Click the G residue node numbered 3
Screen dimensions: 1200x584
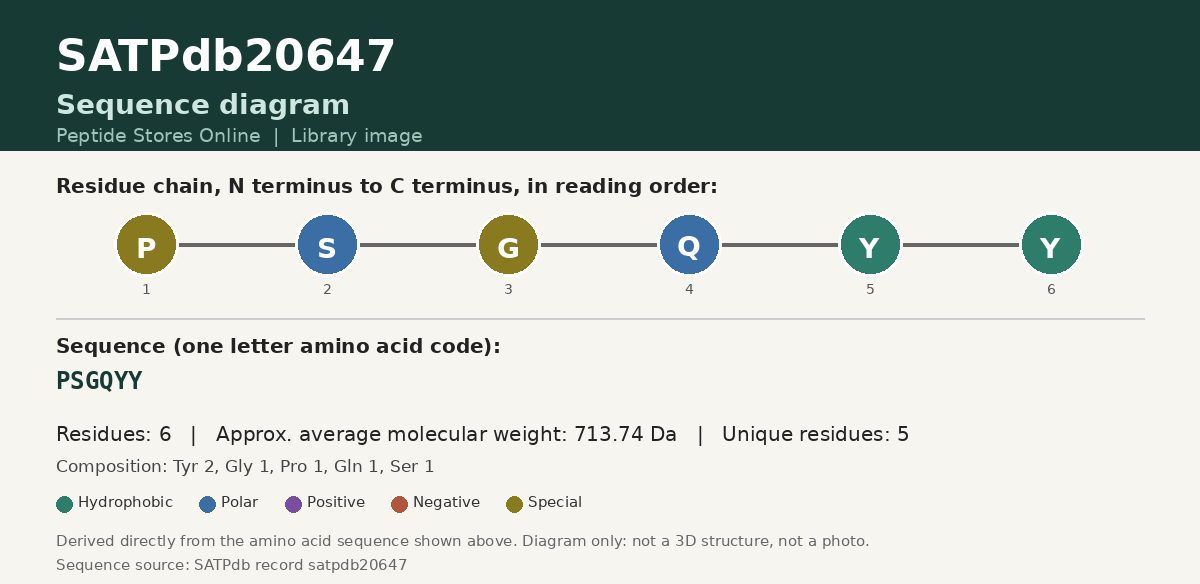(x=508, y=244)
